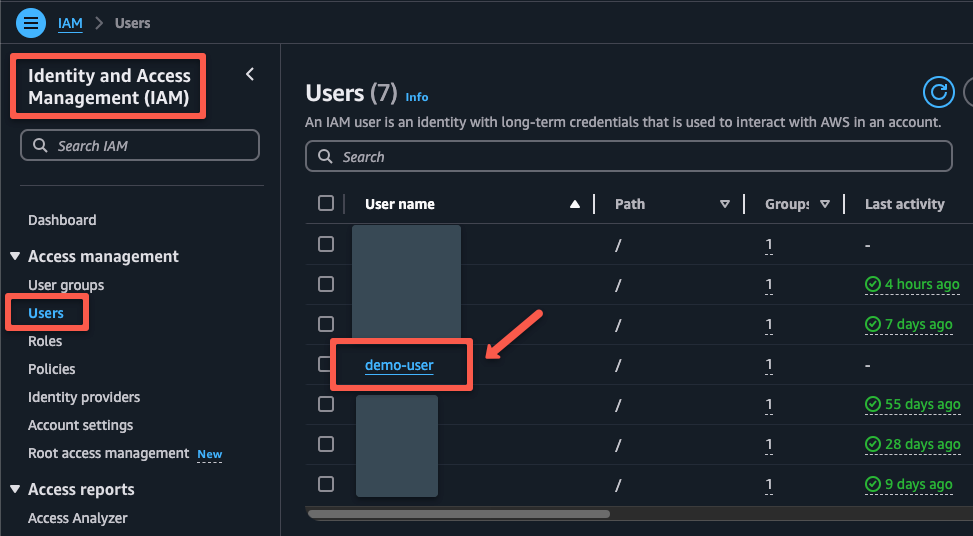Click the Users breadcrumb text
This screenshot has height=536, width=973.
133,24
